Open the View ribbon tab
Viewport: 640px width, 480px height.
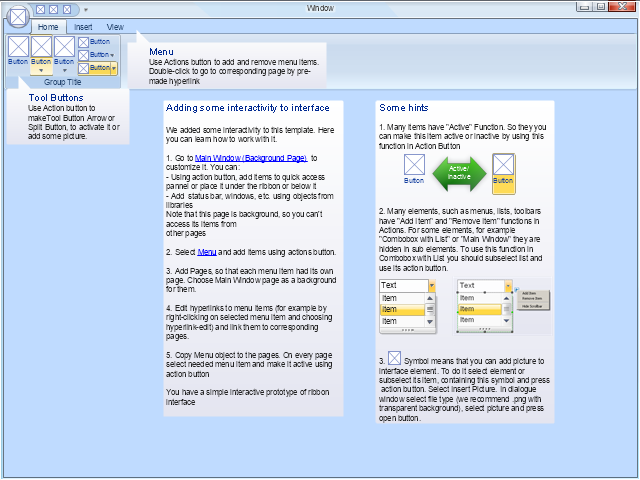click(115, 27)
